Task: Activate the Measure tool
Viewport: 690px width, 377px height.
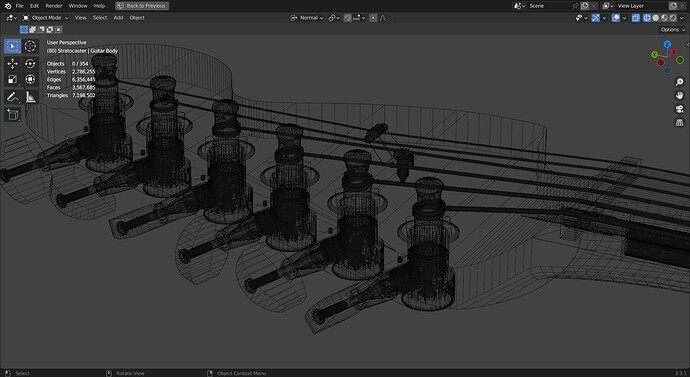Action: click(30, 97)
